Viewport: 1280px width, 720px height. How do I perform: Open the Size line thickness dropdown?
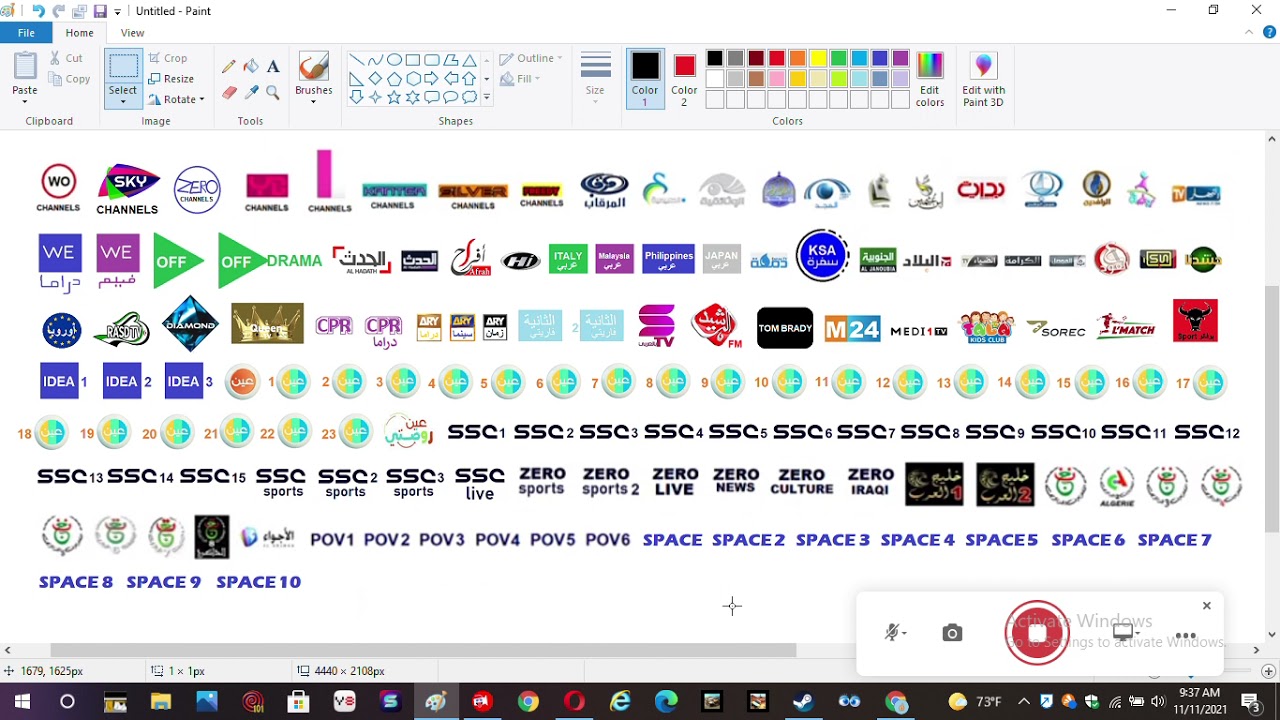(x=595, y=79)
